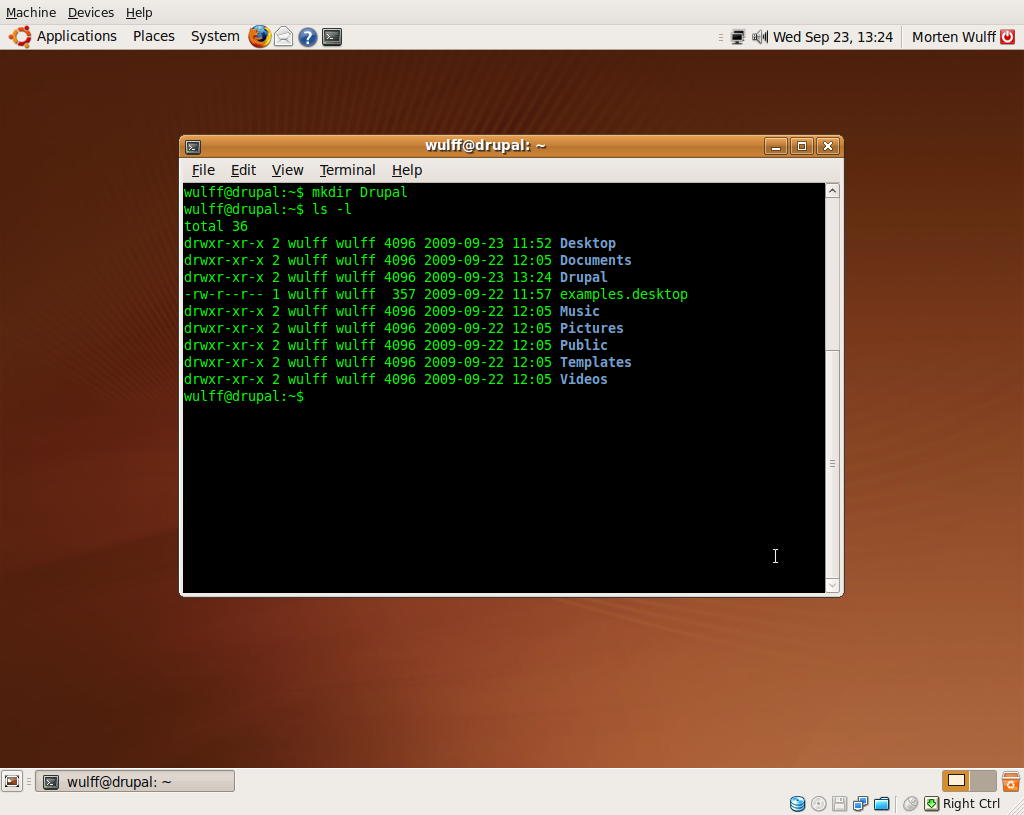Open the terminal window's Help menu
The height and width of the screenshot is (815, 1024).
407,170
